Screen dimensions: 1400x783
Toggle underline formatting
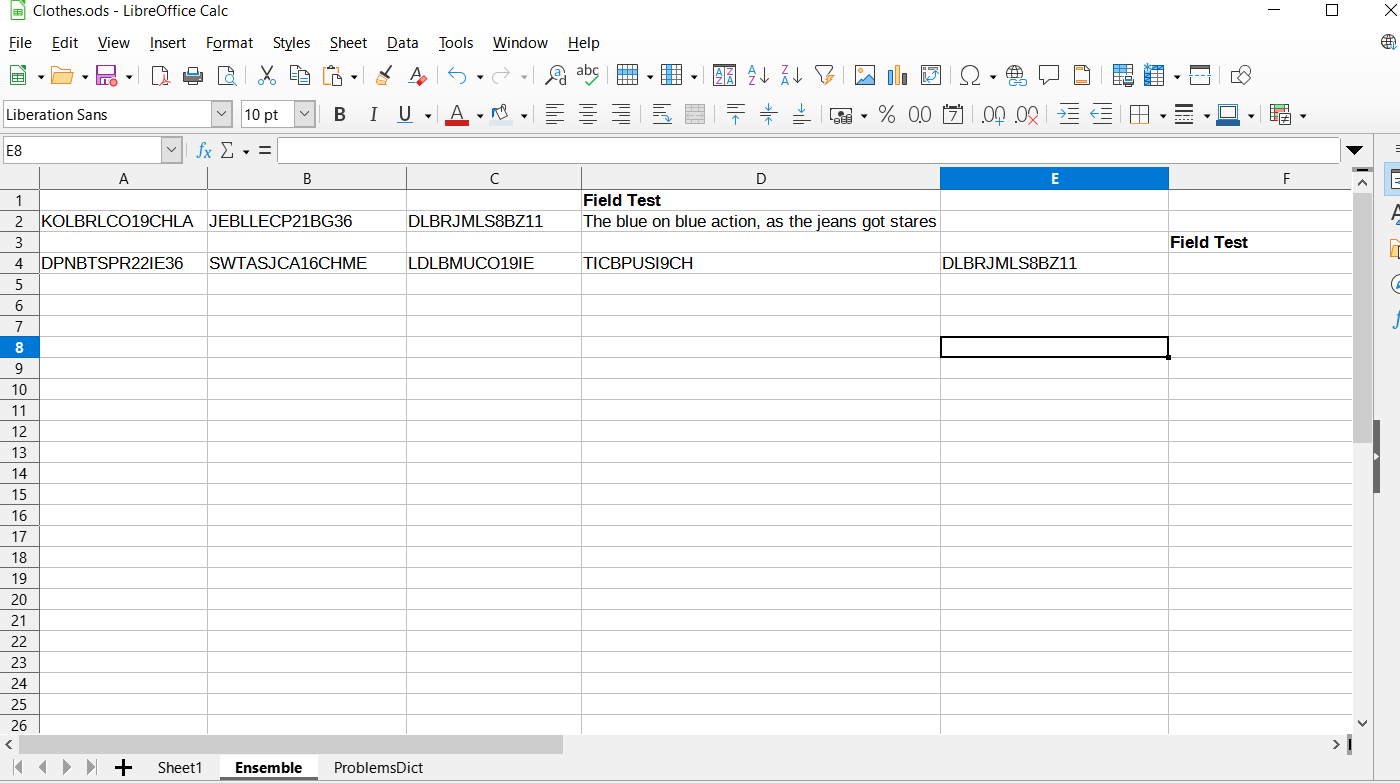click(x=405, y=115)
